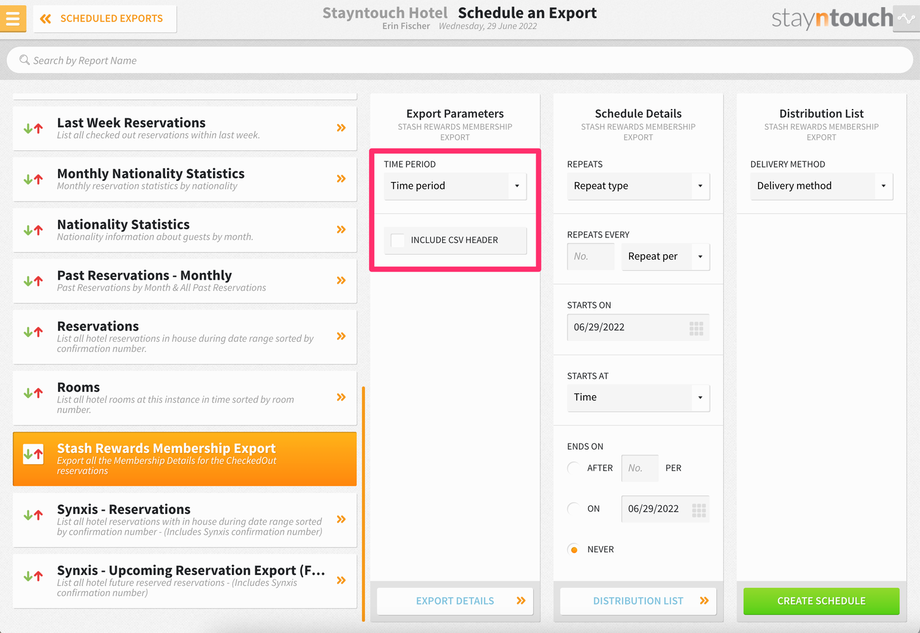Click export arrows icon for Synxis - Upcoming Reservation
The width and height of the screenshot is (920, 633).
coord(33,576)
